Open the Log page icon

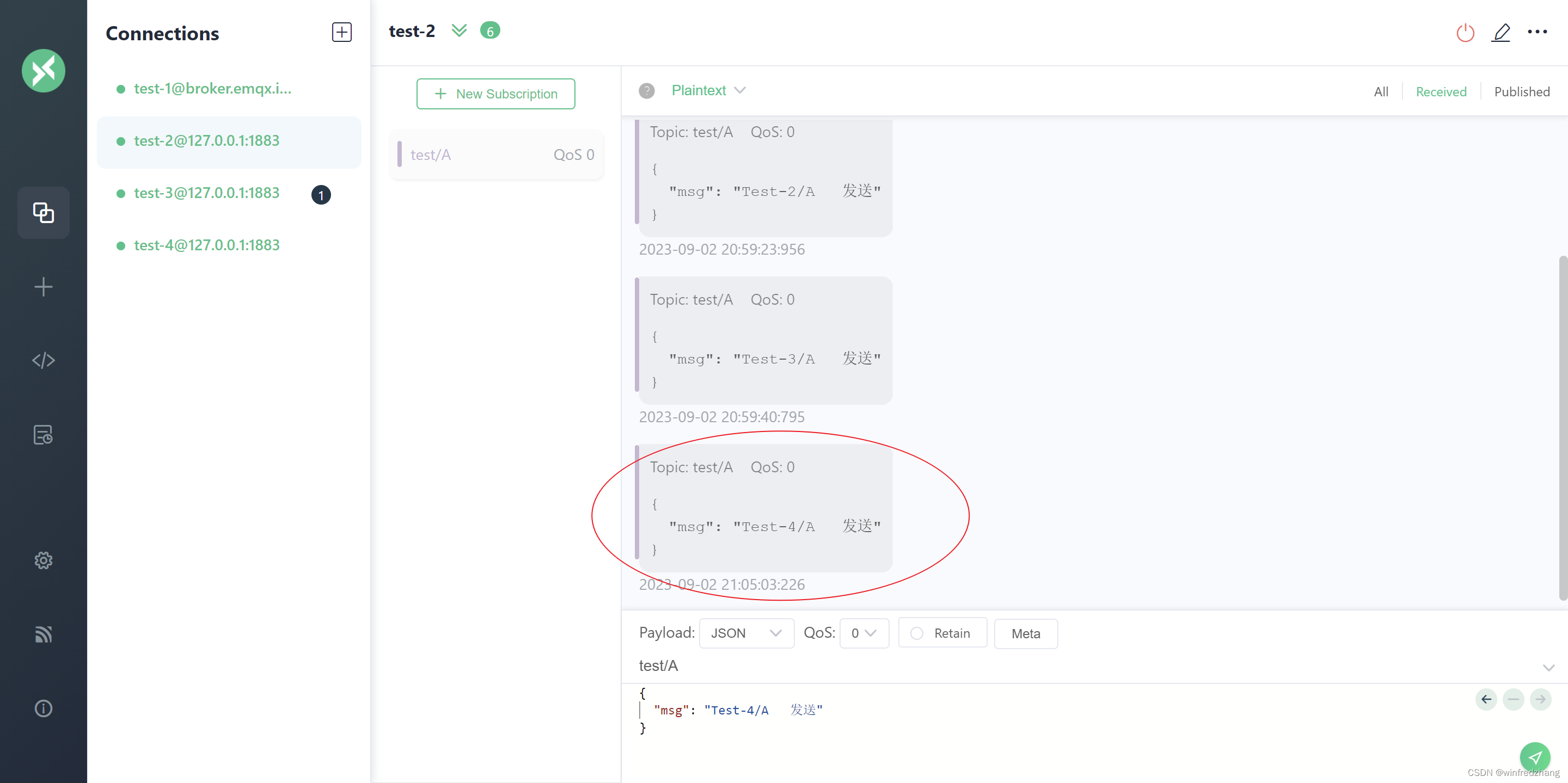(x=43, y=434)
